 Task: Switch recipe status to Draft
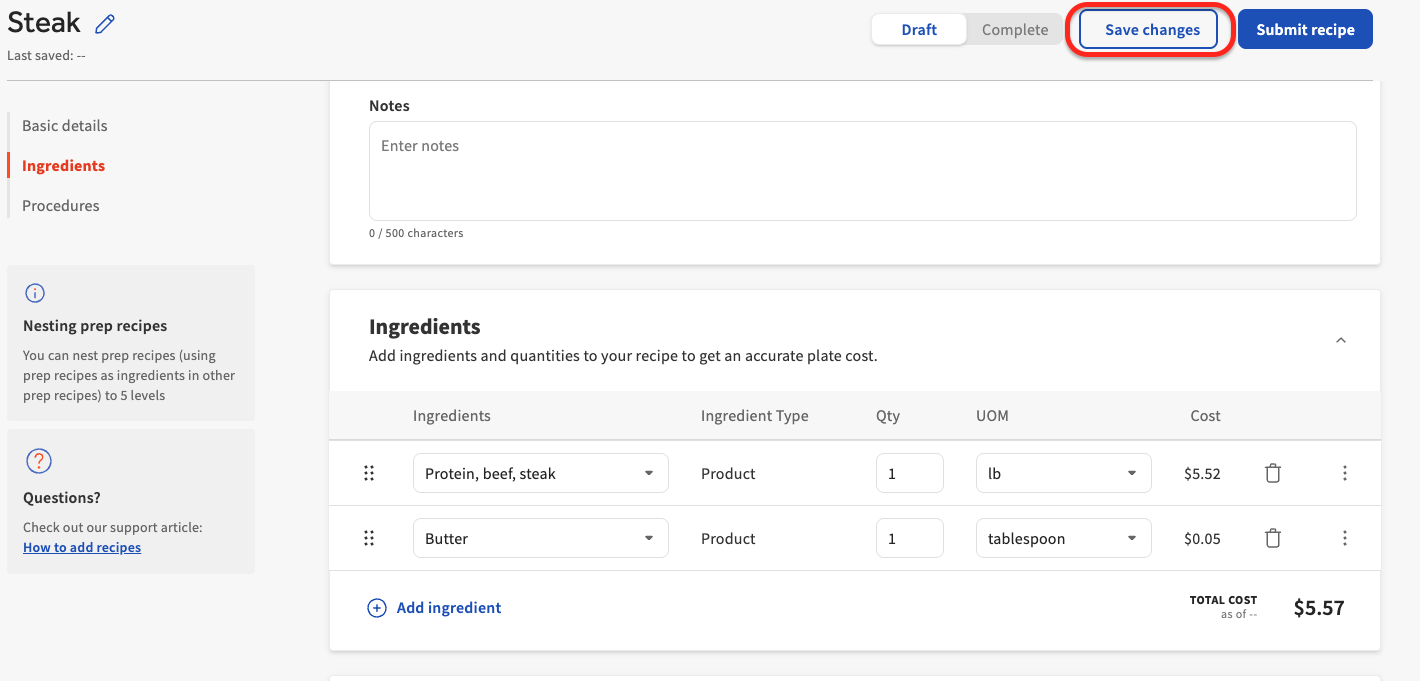pyautogui.click(x=918, y=30)
